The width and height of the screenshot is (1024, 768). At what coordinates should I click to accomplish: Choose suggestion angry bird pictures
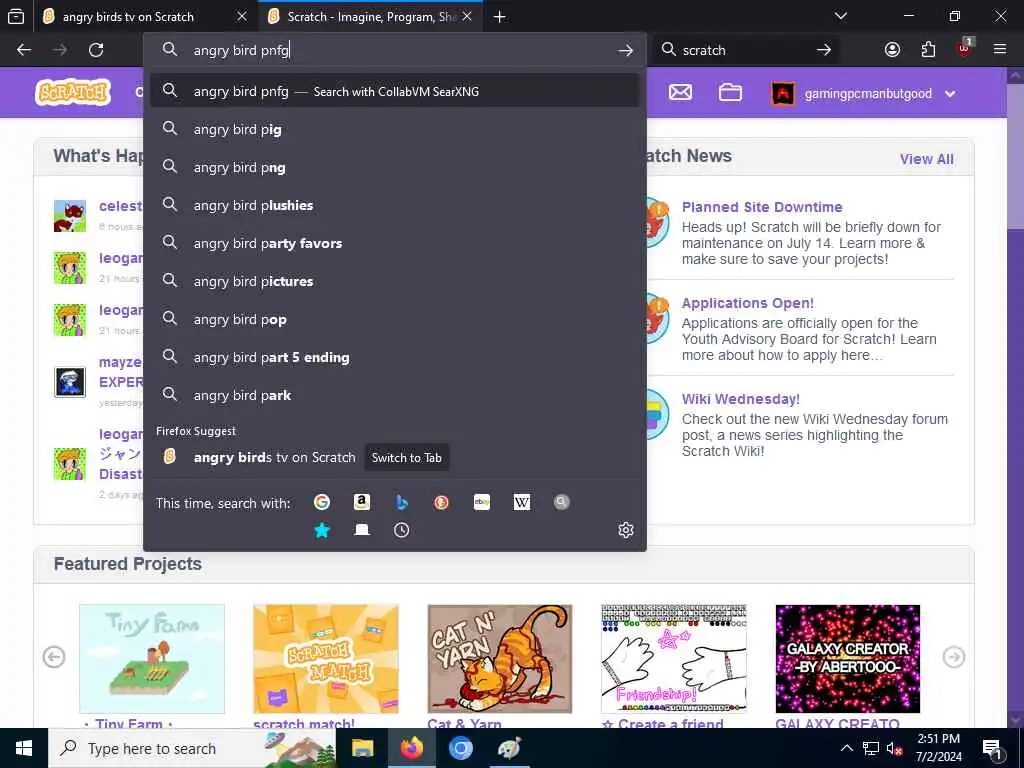[x=394, y=281]
